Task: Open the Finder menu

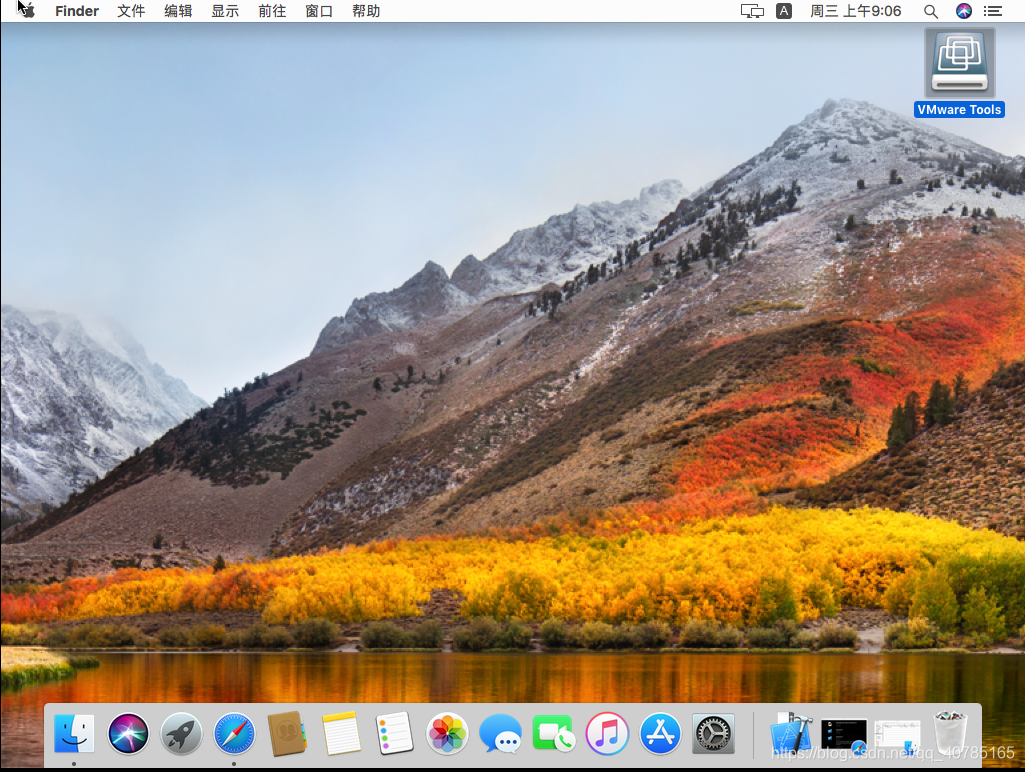Action: pyautogui.click(x=76, y=11)
